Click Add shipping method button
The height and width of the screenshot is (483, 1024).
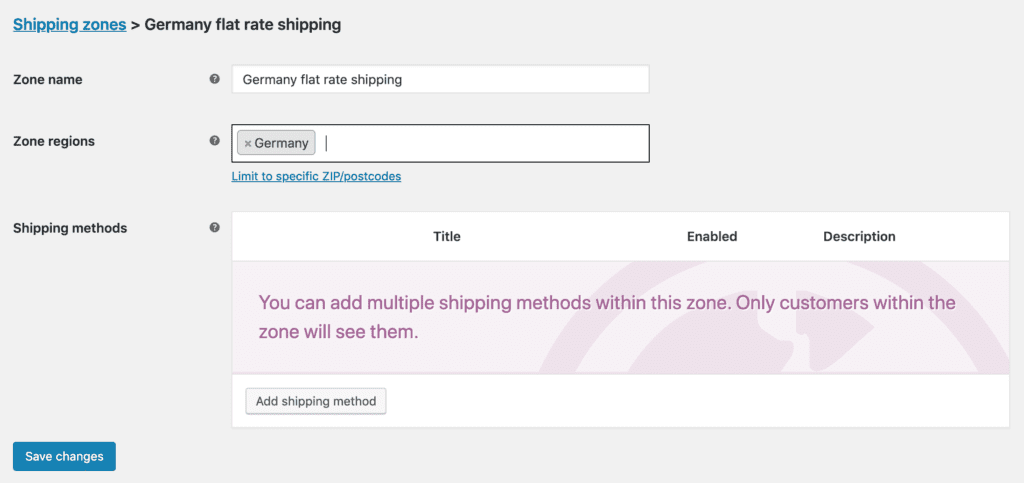pos(316,401)
